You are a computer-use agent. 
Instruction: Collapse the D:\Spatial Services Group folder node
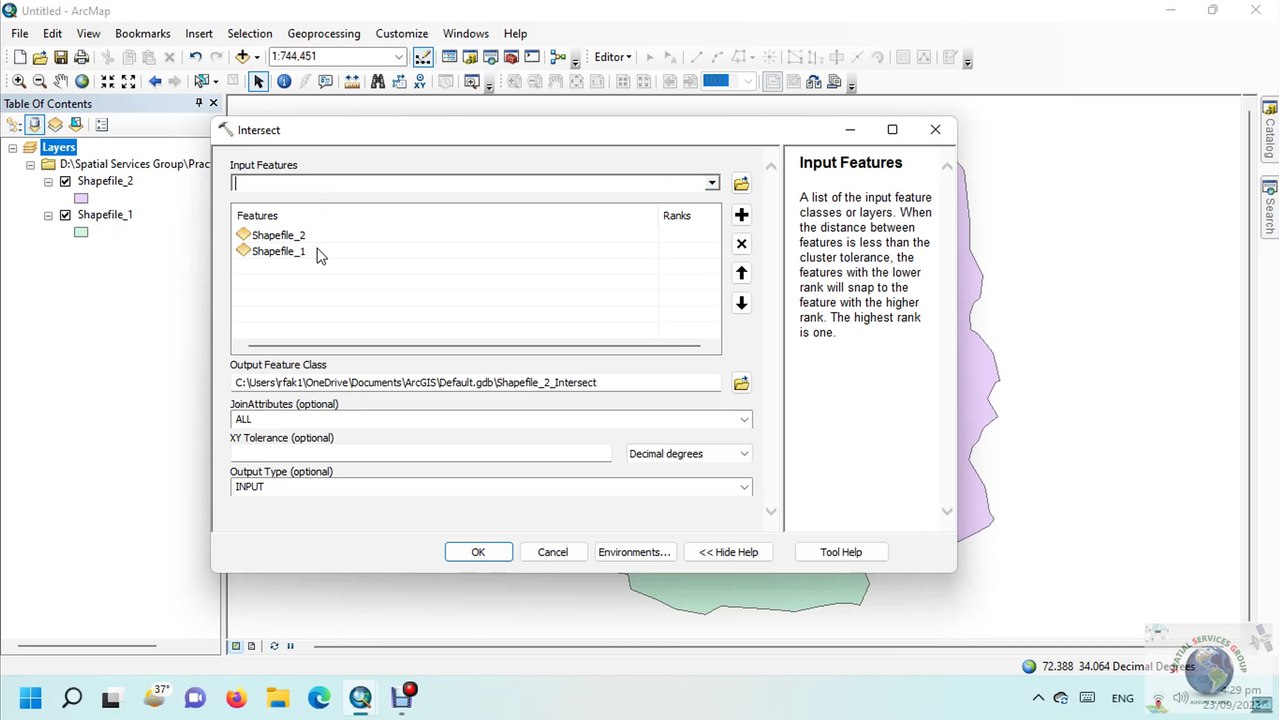(x=31, y=164)
